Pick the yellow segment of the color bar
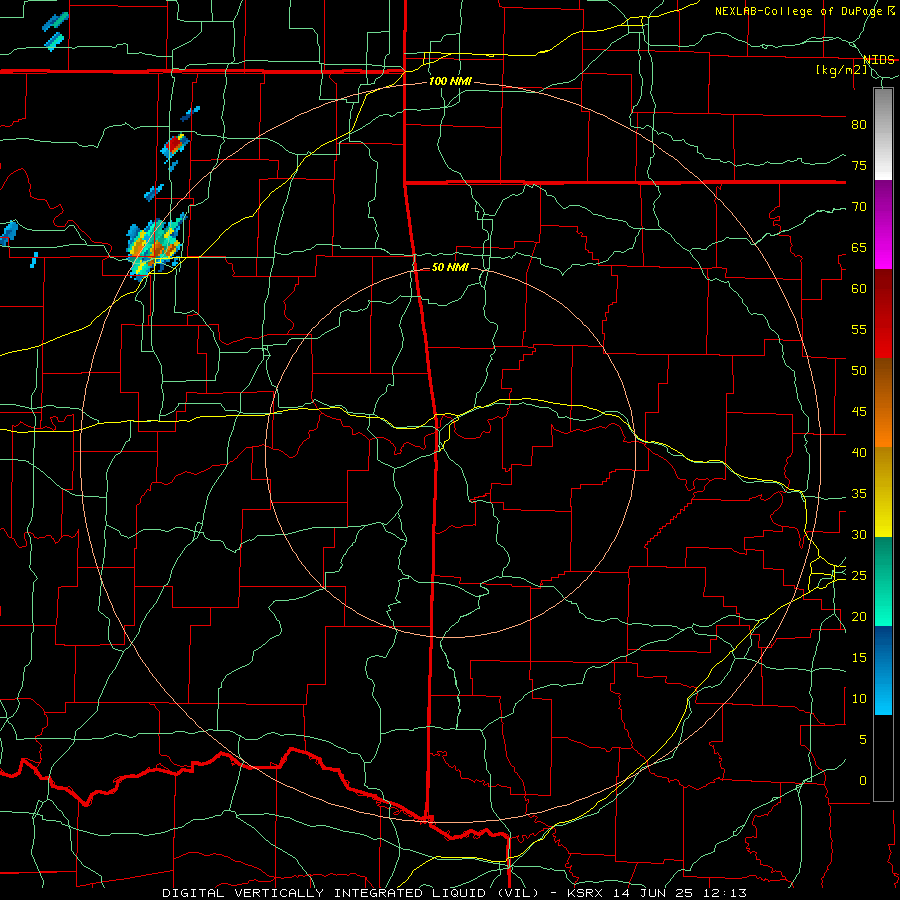Screen dimensions: 900x900 point(883,492)
